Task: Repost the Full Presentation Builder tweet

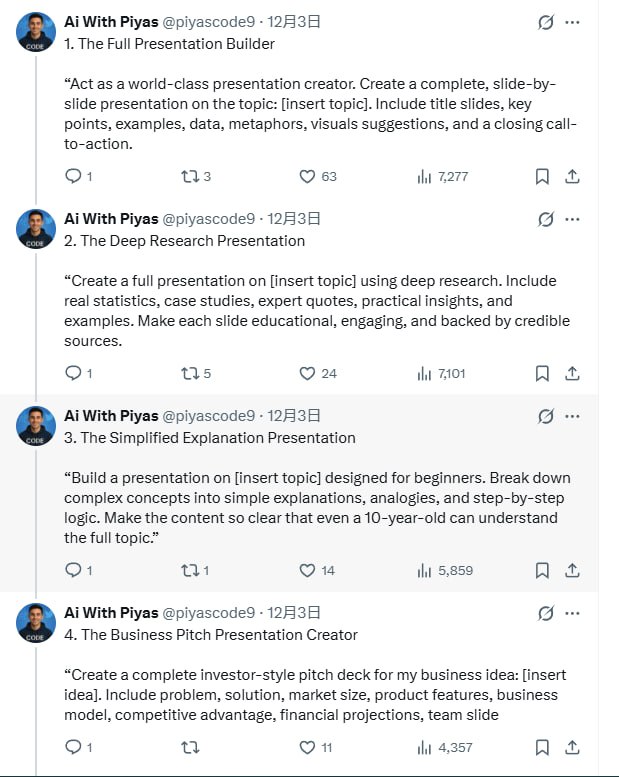Action: (x=189, y=177)
